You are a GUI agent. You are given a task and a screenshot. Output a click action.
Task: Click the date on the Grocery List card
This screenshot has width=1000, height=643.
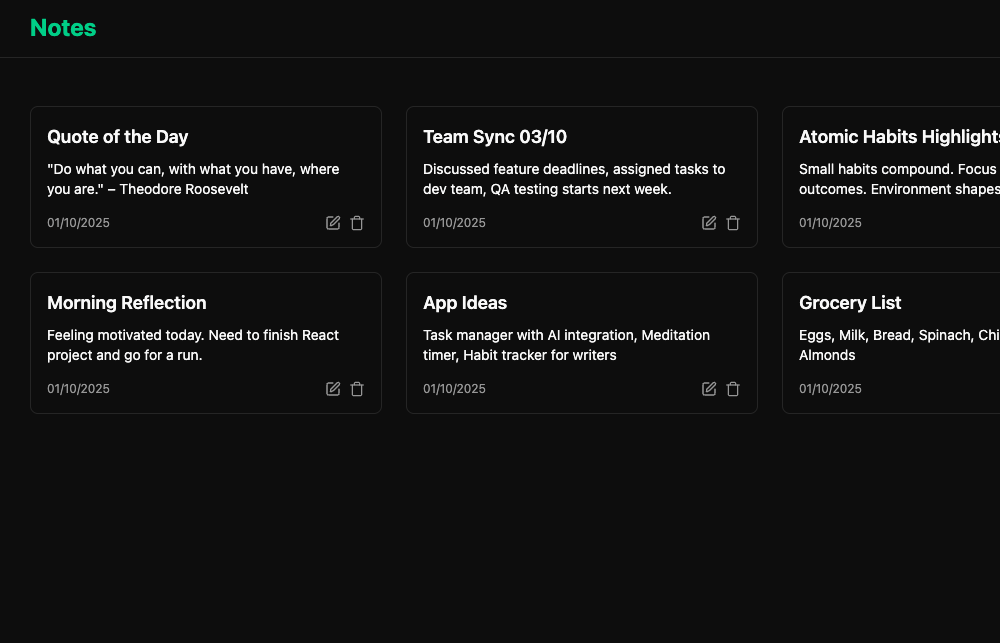point(830,389)
